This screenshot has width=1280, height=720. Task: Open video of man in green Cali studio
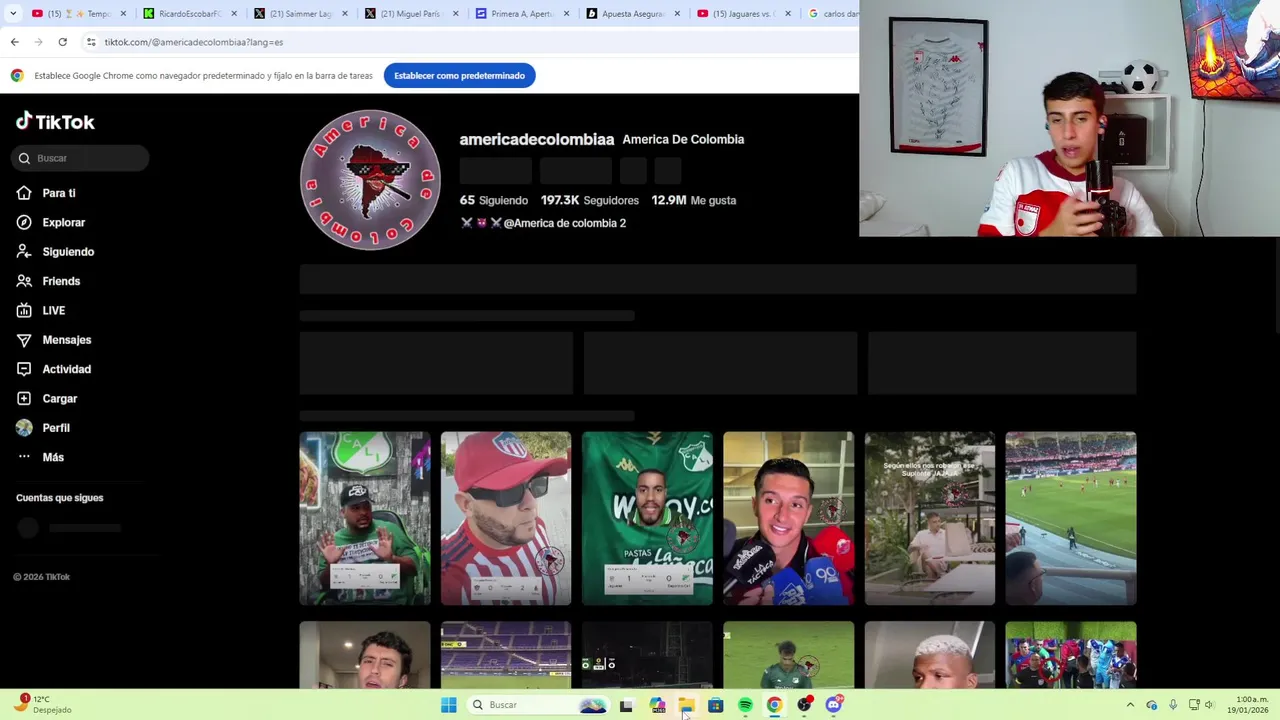click(x=365, y=518)
